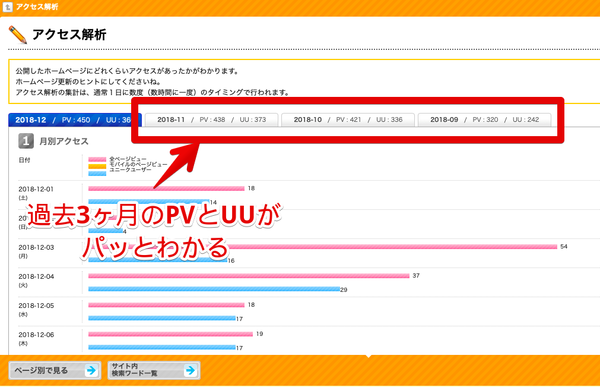Click the blue bar with value 29
The width and height of the screenshot is (600, 387).
(214, 289)
